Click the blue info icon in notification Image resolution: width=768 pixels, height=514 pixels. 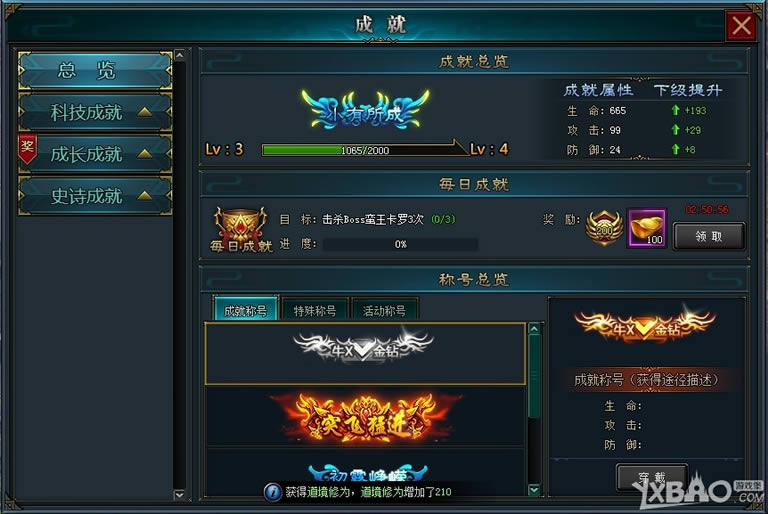(272, 491)
